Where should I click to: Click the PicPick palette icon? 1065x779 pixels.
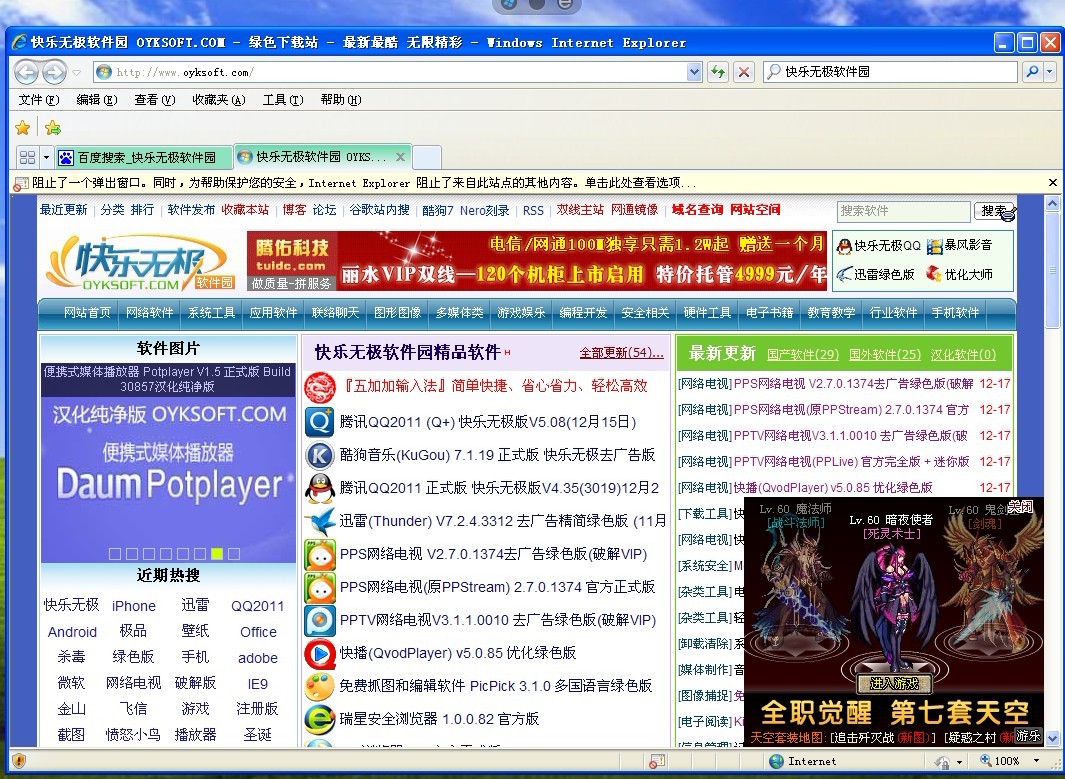pos(320,687)
